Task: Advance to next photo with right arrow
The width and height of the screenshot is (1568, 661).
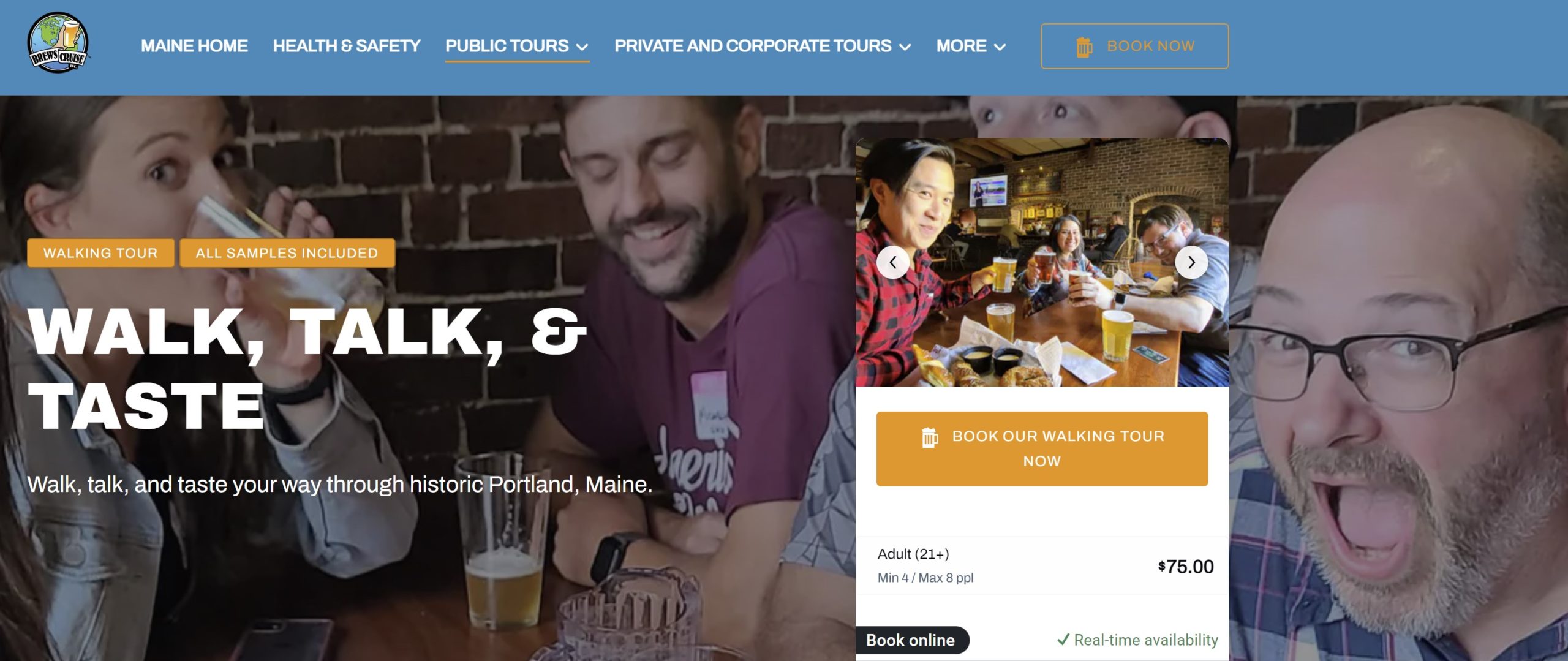Action: point(1191,262)
